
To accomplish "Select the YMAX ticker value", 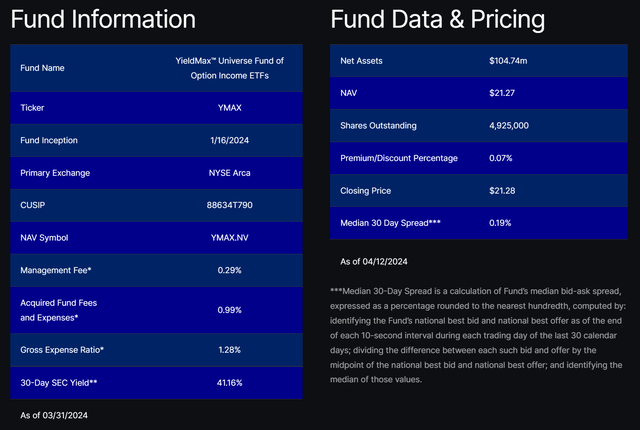I will [231, 107].
